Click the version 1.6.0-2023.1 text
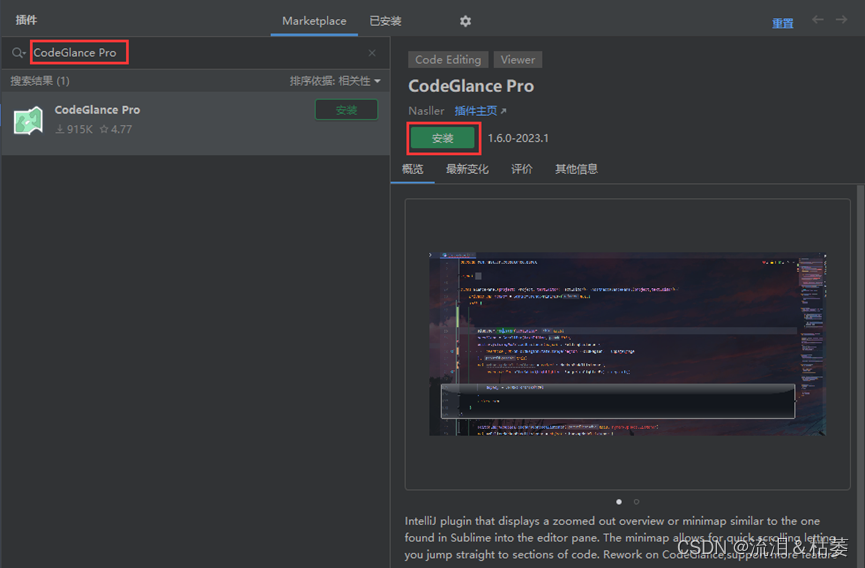The width and height of the screenshot is (865, 568). click(x=518, y=138)
